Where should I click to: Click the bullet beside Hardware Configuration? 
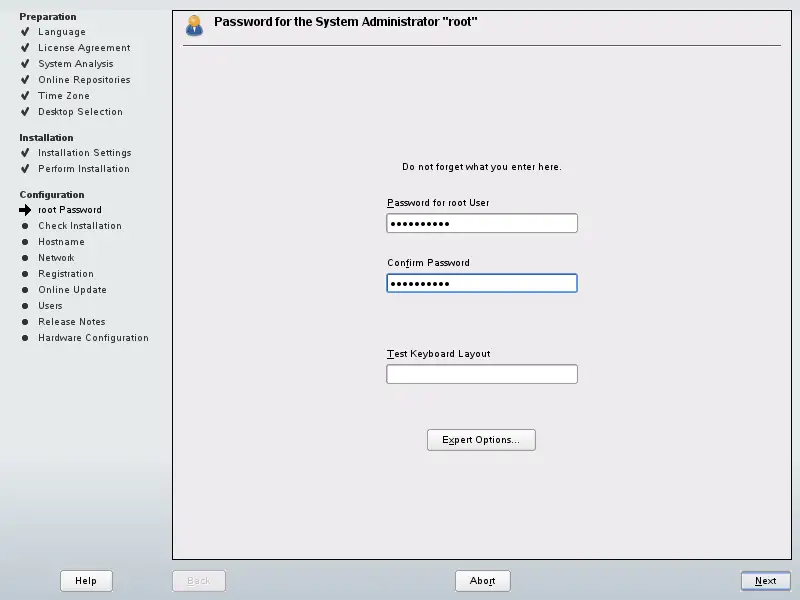25,338
